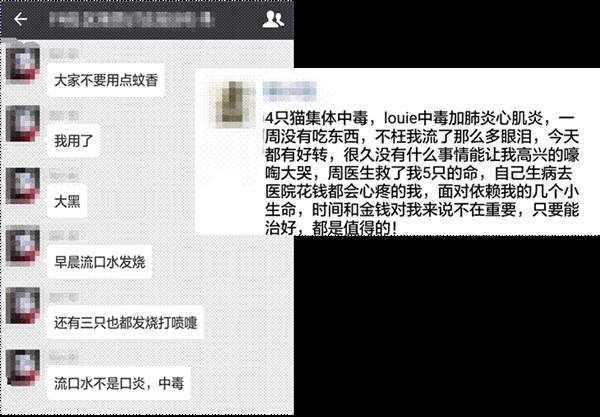
Task: Select the "大黑" message bubble
Action: click(x=67, y=201)
